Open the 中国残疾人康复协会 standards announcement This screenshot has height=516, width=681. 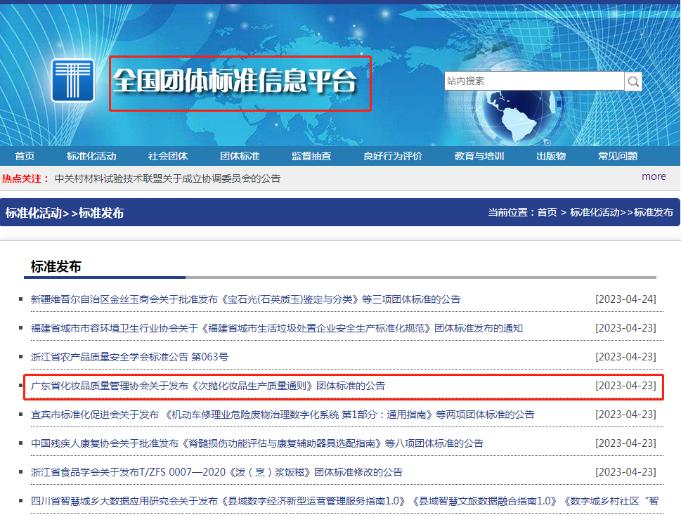tap(257, 443)
